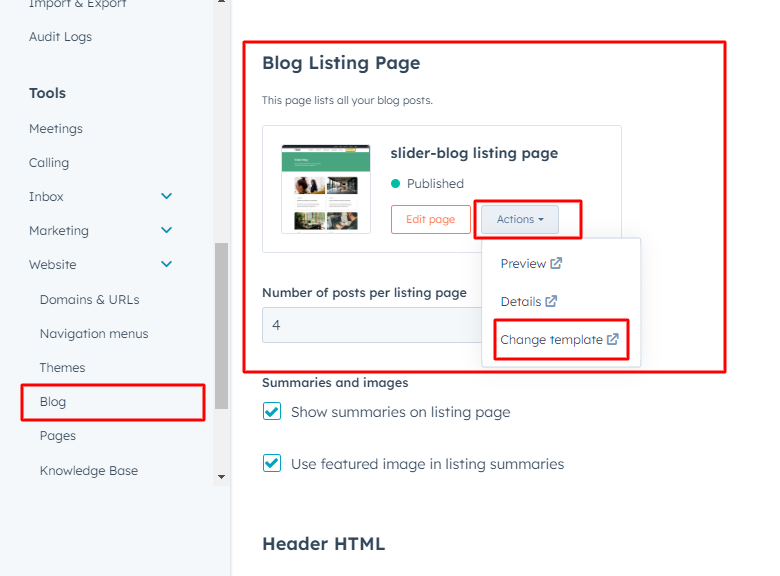Open Blog settings in the sidebar
The image size is (780, 576).
[x=53, y=402]
